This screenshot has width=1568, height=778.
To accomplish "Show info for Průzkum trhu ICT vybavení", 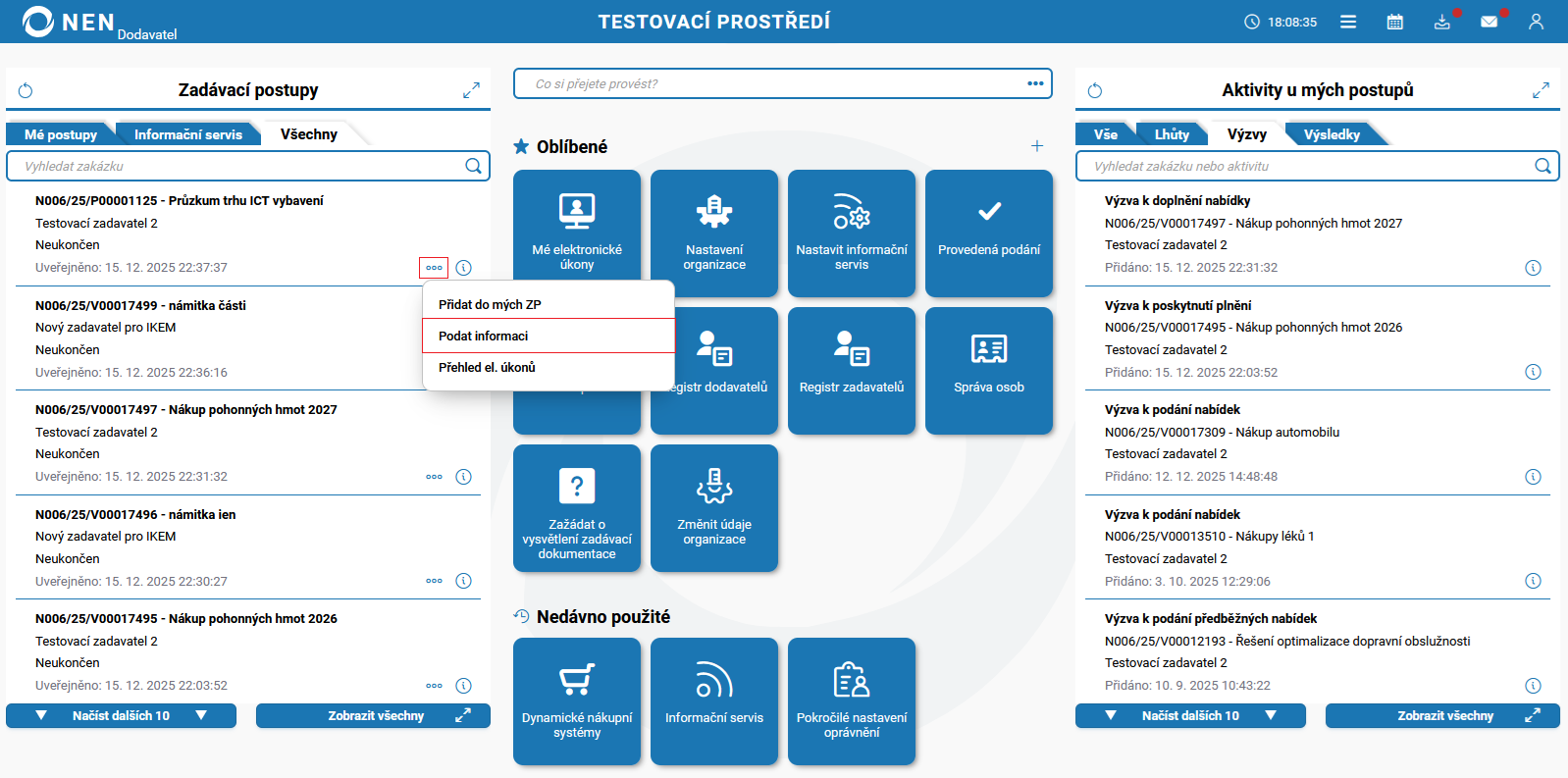I will pos(464,268).
